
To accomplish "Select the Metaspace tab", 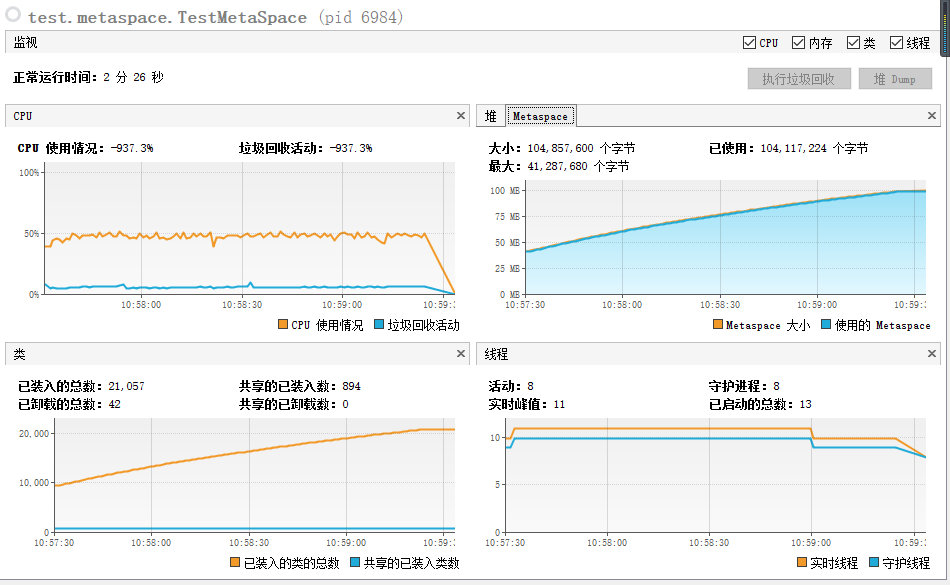I will [540, 116].
